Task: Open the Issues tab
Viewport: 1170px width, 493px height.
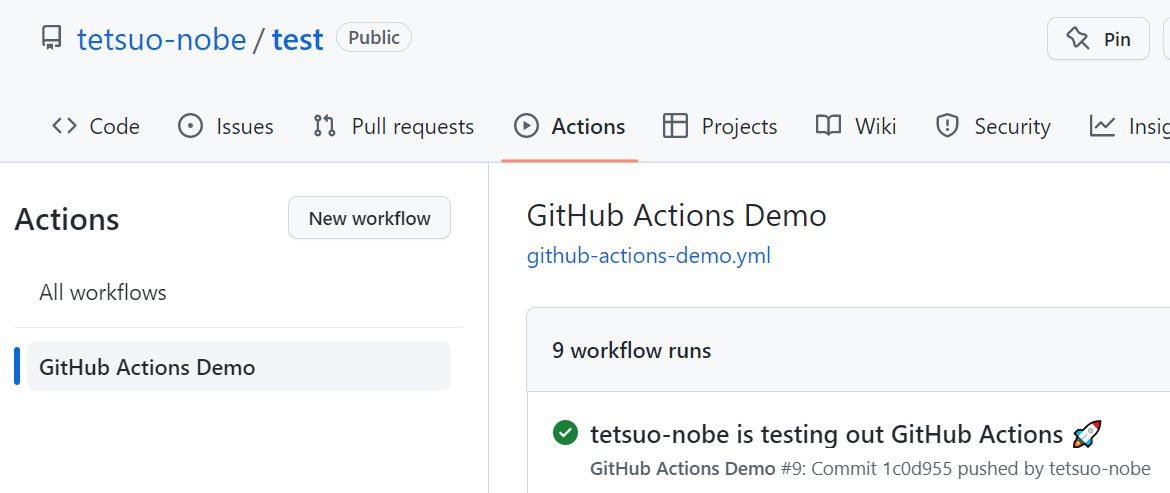Action: tap(244, 127)
